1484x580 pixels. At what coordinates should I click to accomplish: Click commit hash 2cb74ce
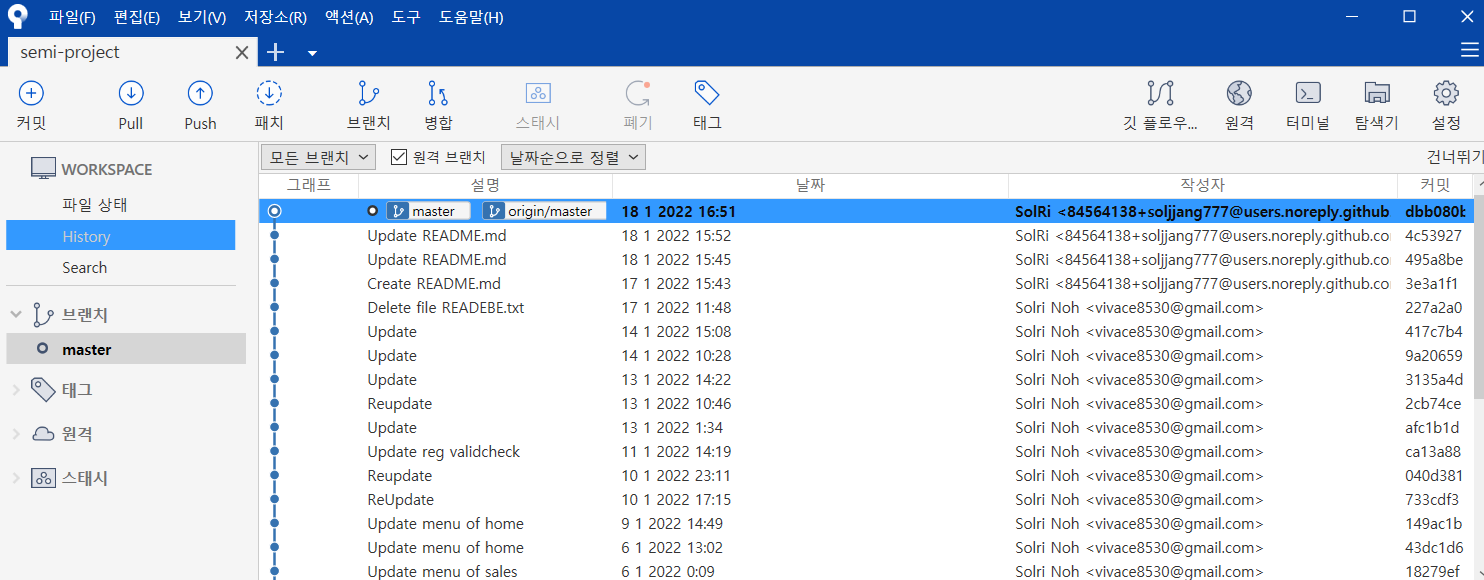(1433, 404)
